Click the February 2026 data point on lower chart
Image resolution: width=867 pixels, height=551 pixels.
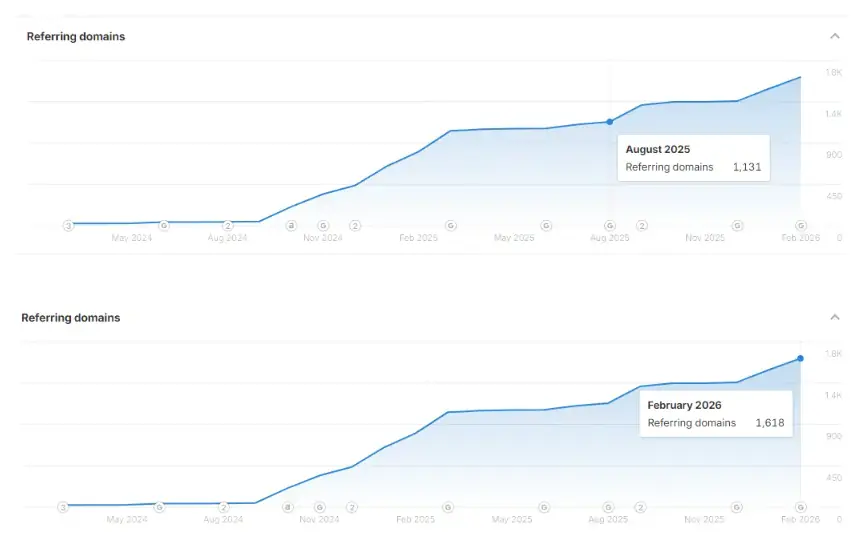coord(800,358)
